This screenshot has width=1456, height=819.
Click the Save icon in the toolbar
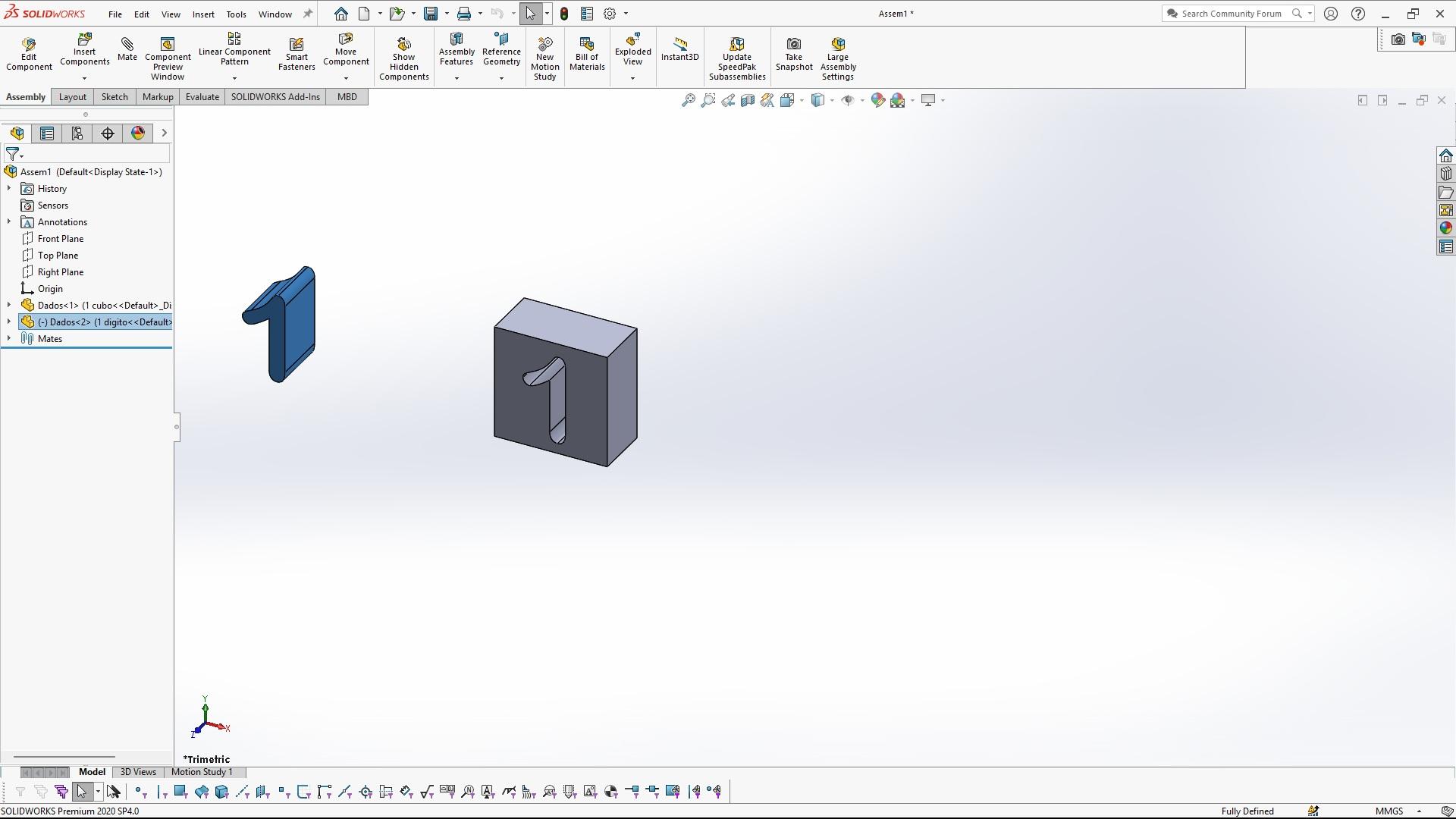click(431, 14)
